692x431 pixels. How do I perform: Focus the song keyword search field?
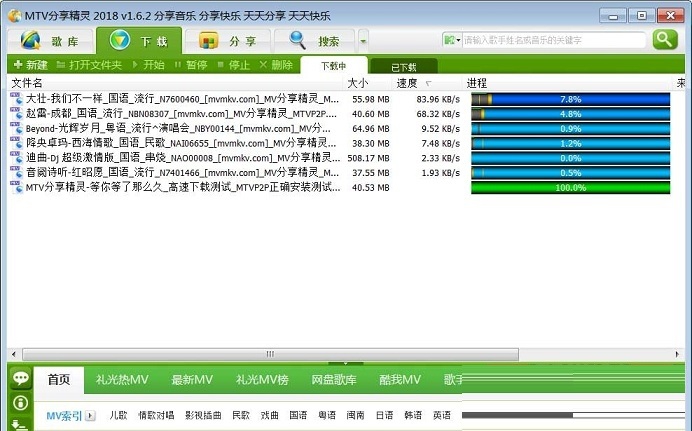click(553, 40)
